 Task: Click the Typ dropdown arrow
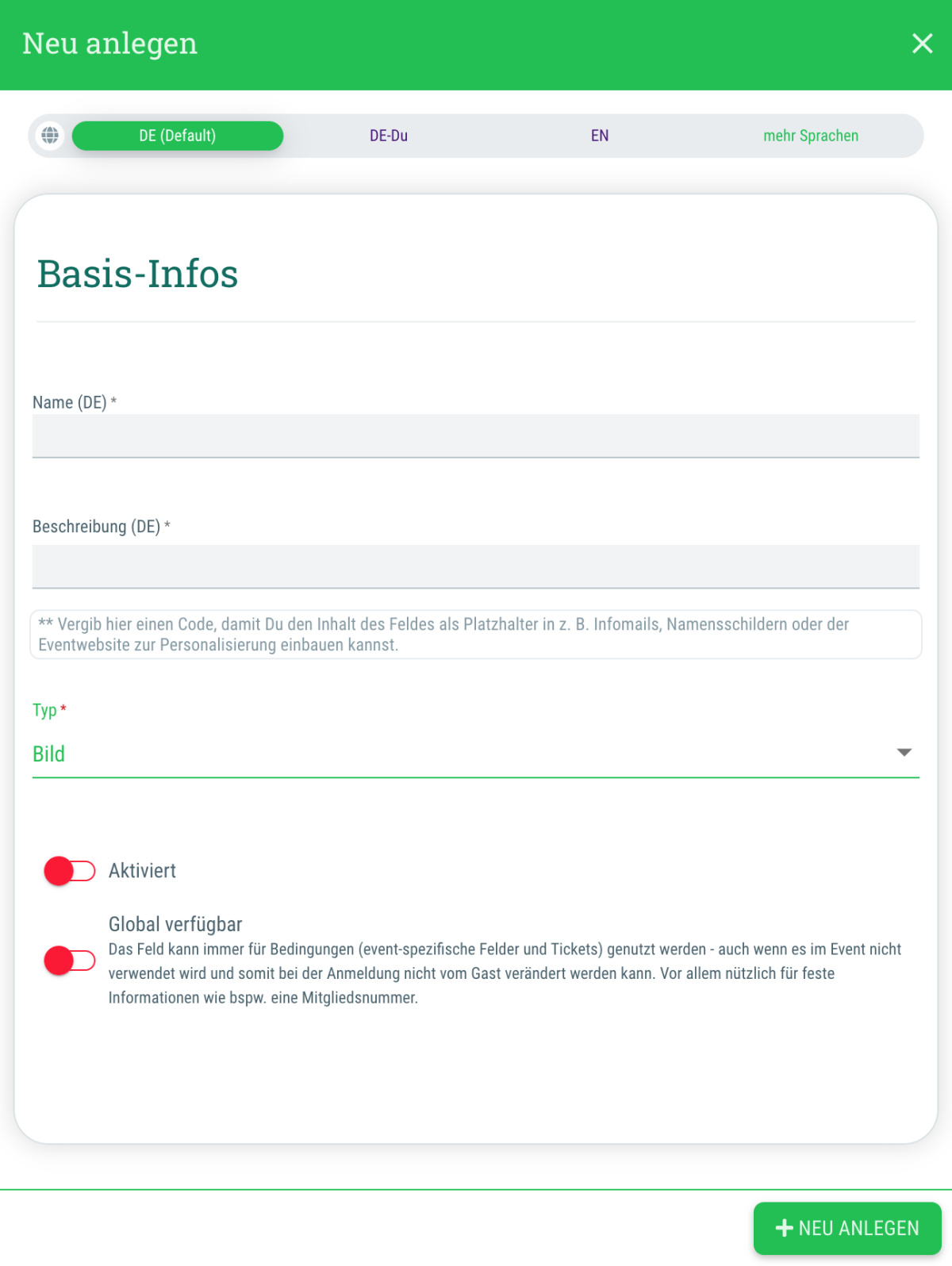904,753
